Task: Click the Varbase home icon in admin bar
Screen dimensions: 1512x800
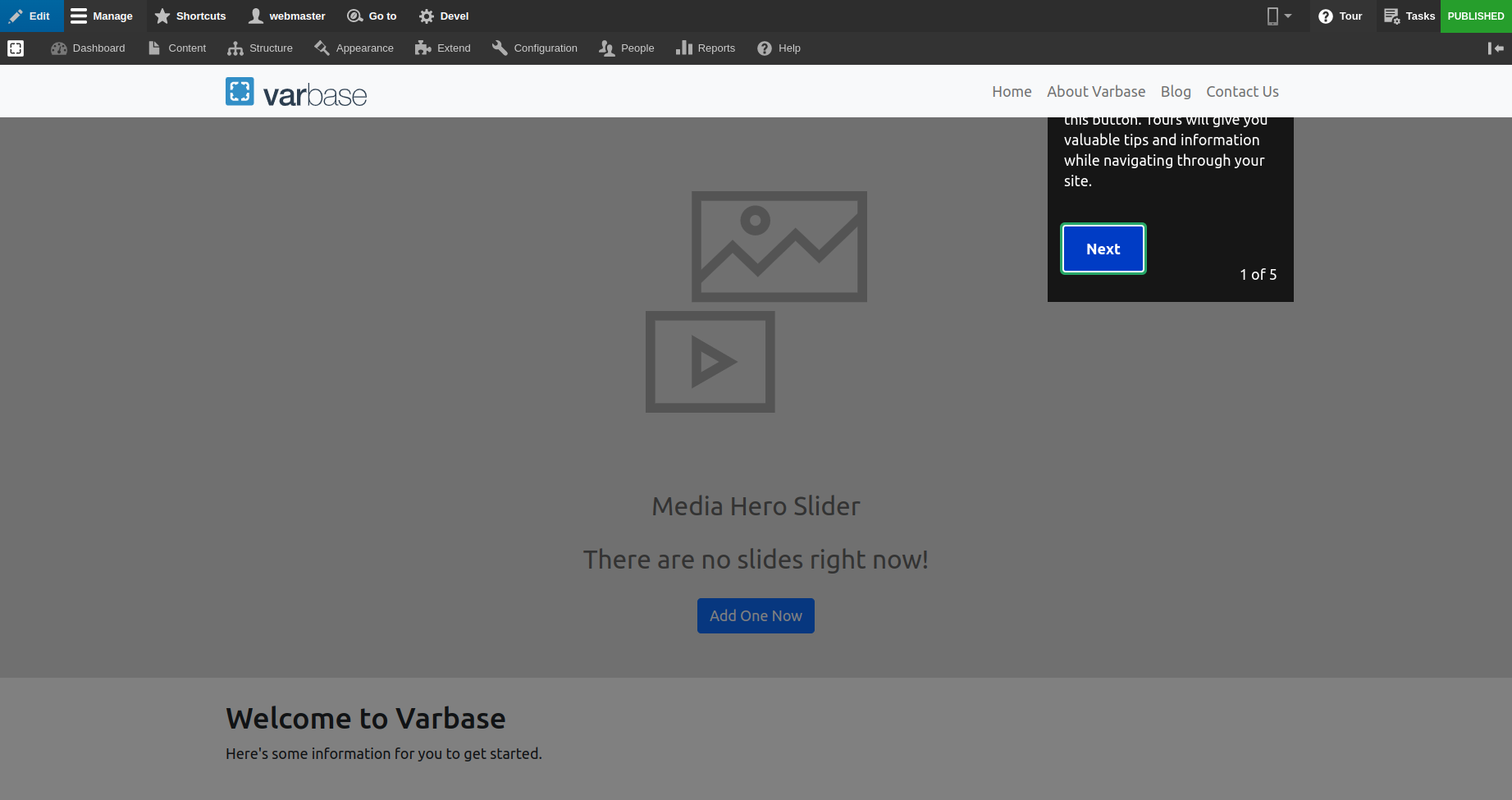Action: 16,48
